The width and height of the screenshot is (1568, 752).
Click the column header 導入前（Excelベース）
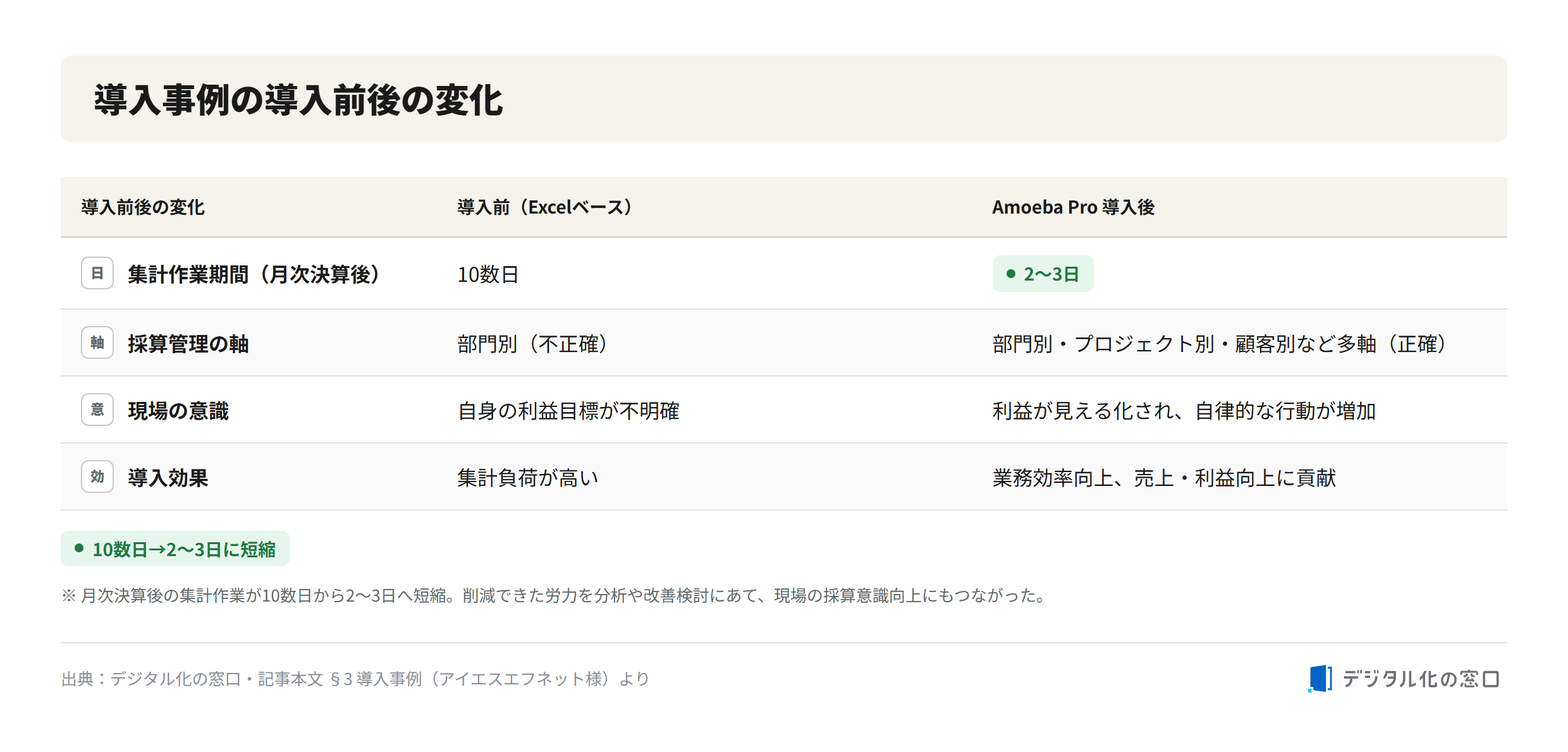[545, 207]
